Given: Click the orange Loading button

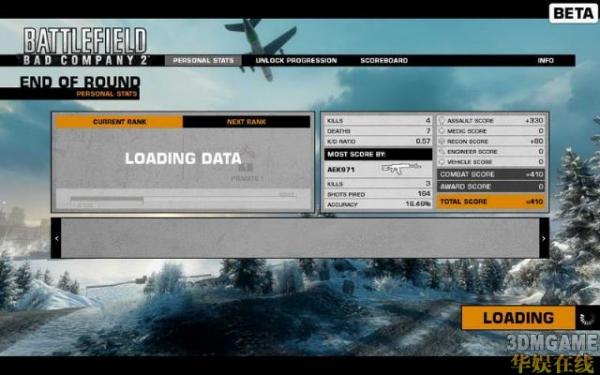Looking at the screenshot, I should point(518,318).
